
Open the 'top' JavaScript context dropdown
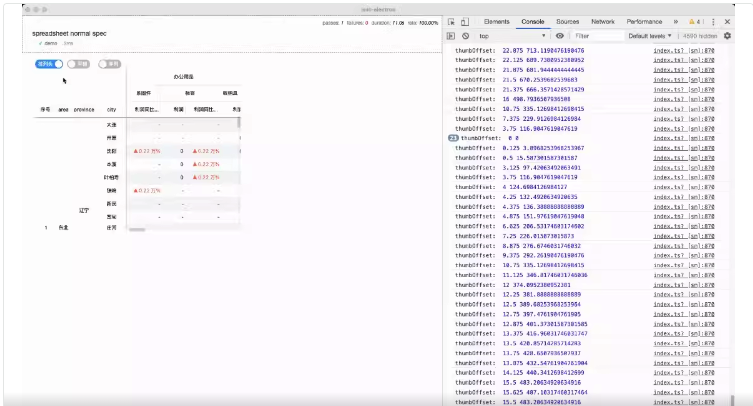pyautogui.click(x=512, y=36)
